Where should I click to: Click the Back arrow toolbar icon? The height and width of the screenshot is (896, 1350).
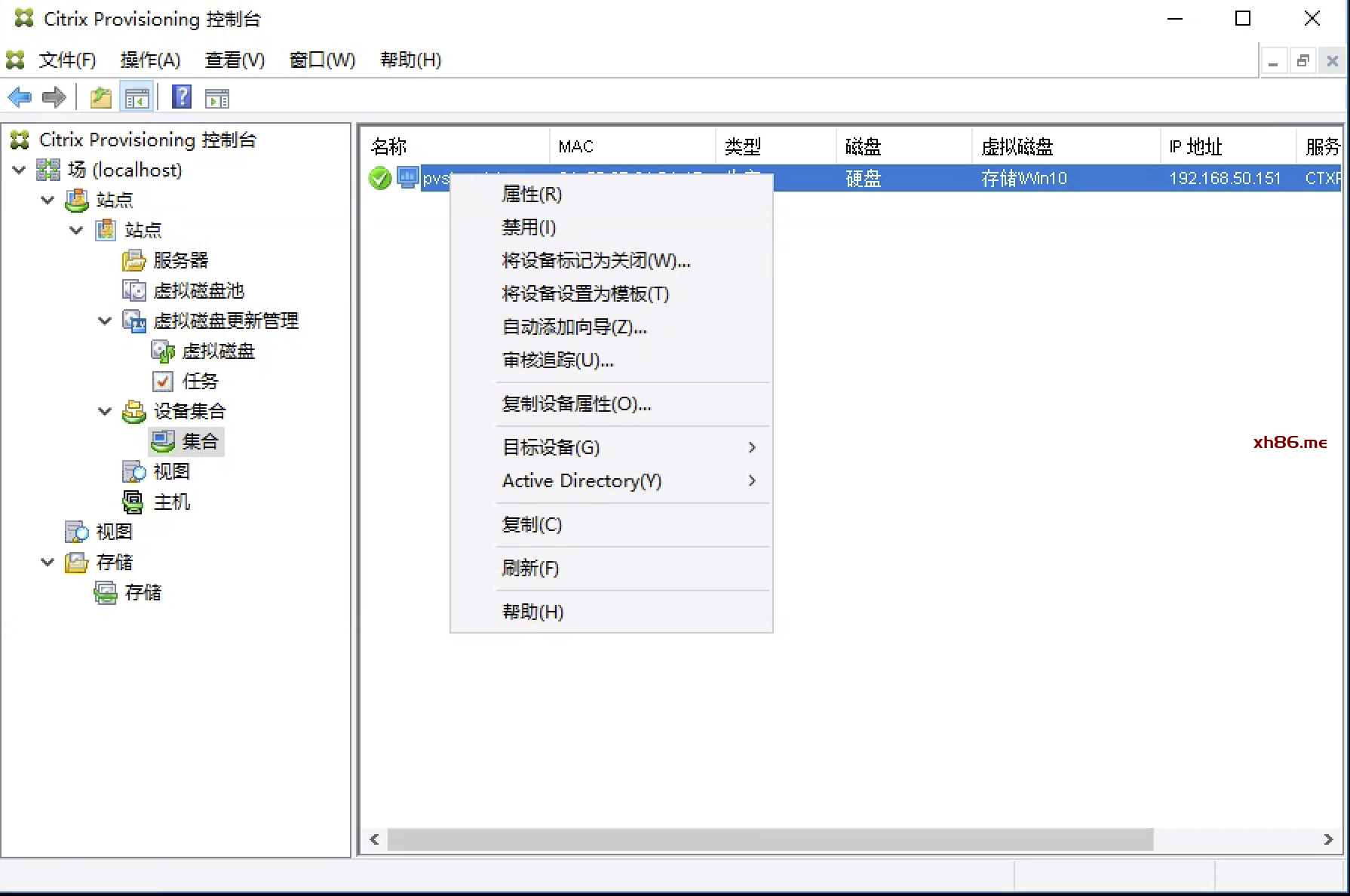[x=20, y=97]
